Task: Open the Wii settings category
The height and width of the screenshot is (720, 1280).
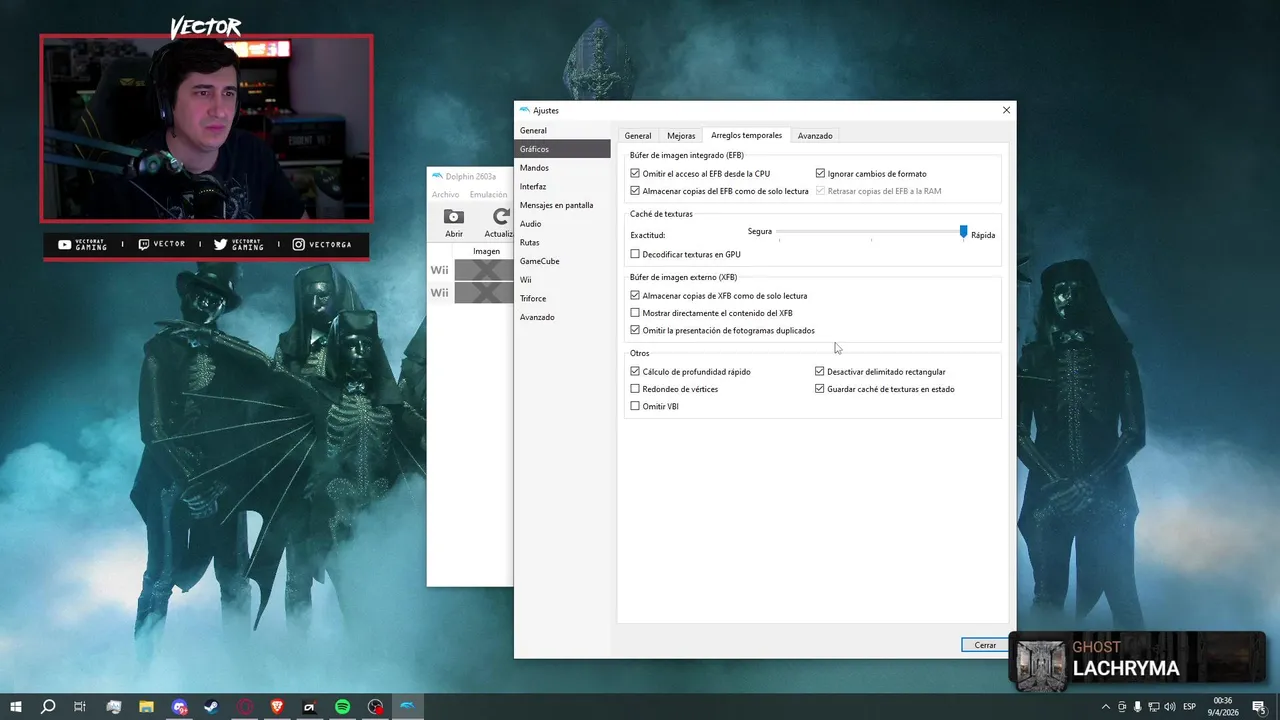Action: tap(562, 280)
